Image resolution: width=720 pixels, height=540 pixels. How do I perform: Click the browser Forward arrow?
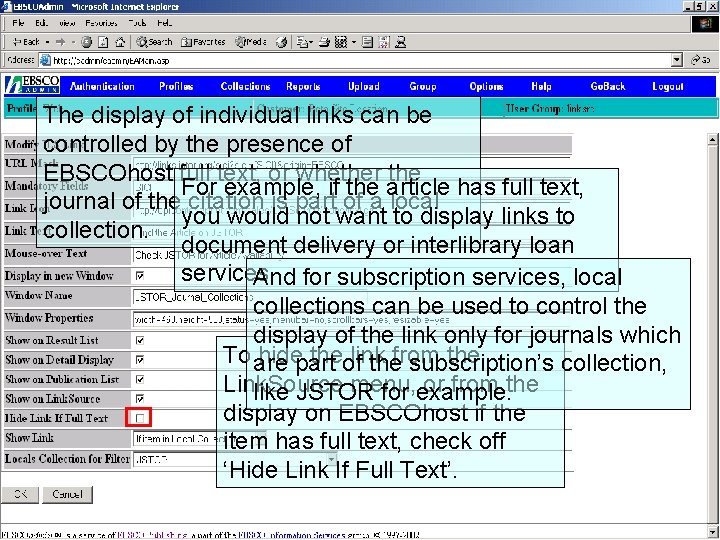61,42
